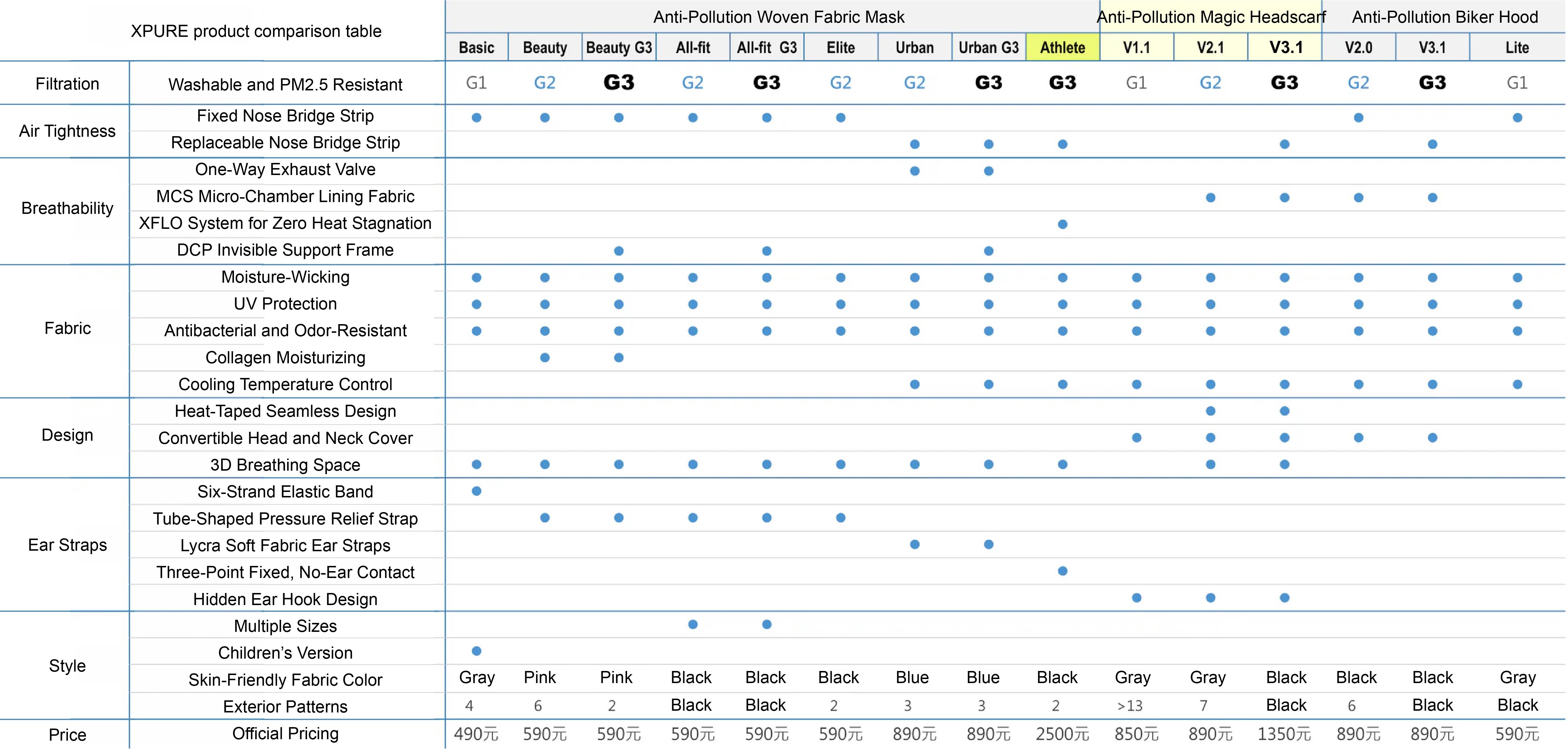Click Beauty's Collagen Moisturizing dot
The height and width of the screenshot is (749, 1568).
(545, 358)
